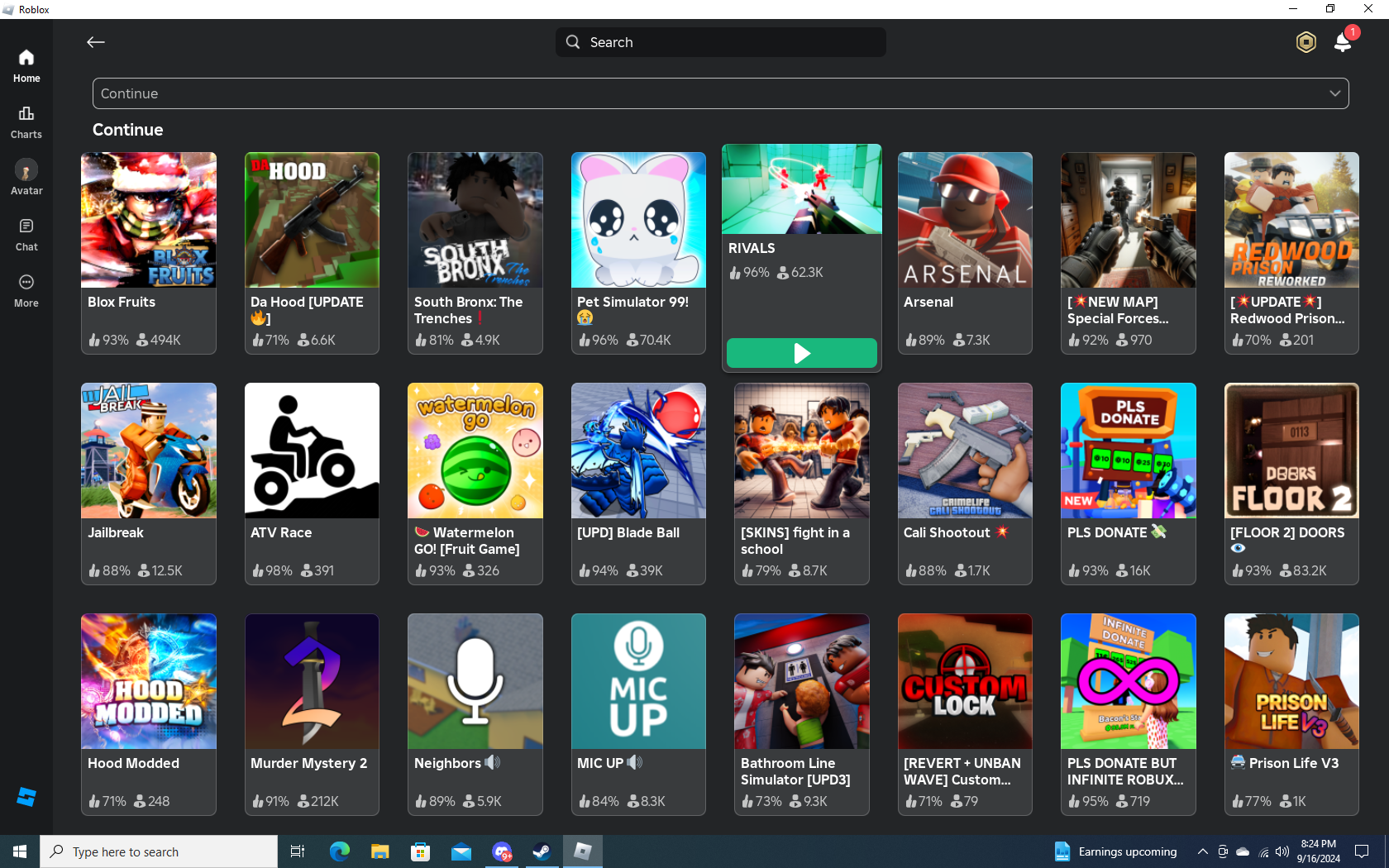Open Discord-style chat app on taskbar
This screenshot has width=1389, height=868.
502,851
